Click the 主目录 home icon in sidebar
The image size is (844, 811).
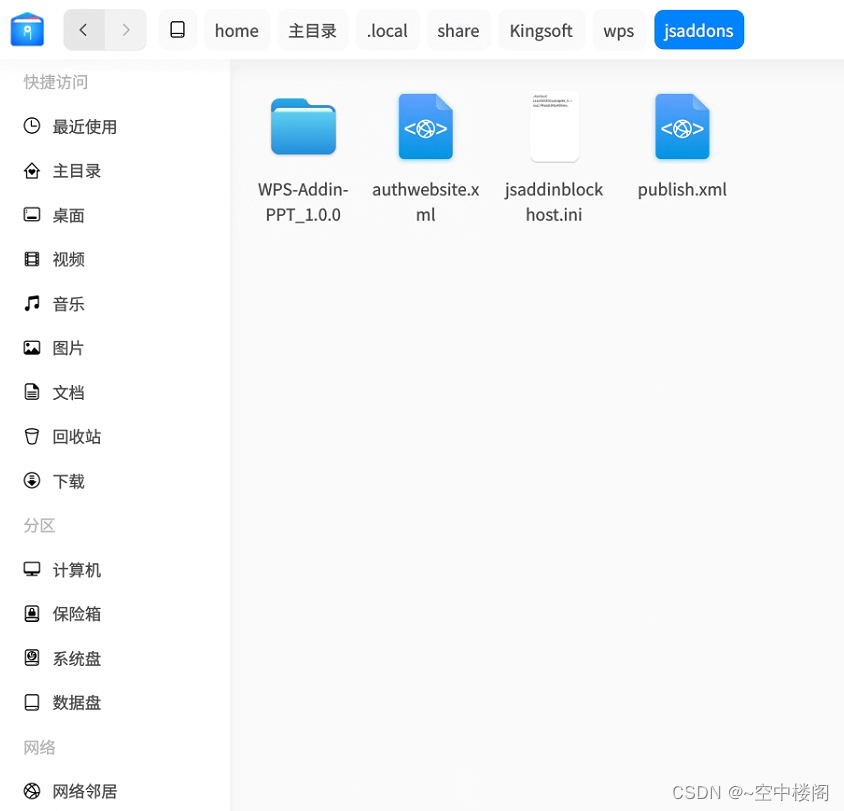pos(32,171)
